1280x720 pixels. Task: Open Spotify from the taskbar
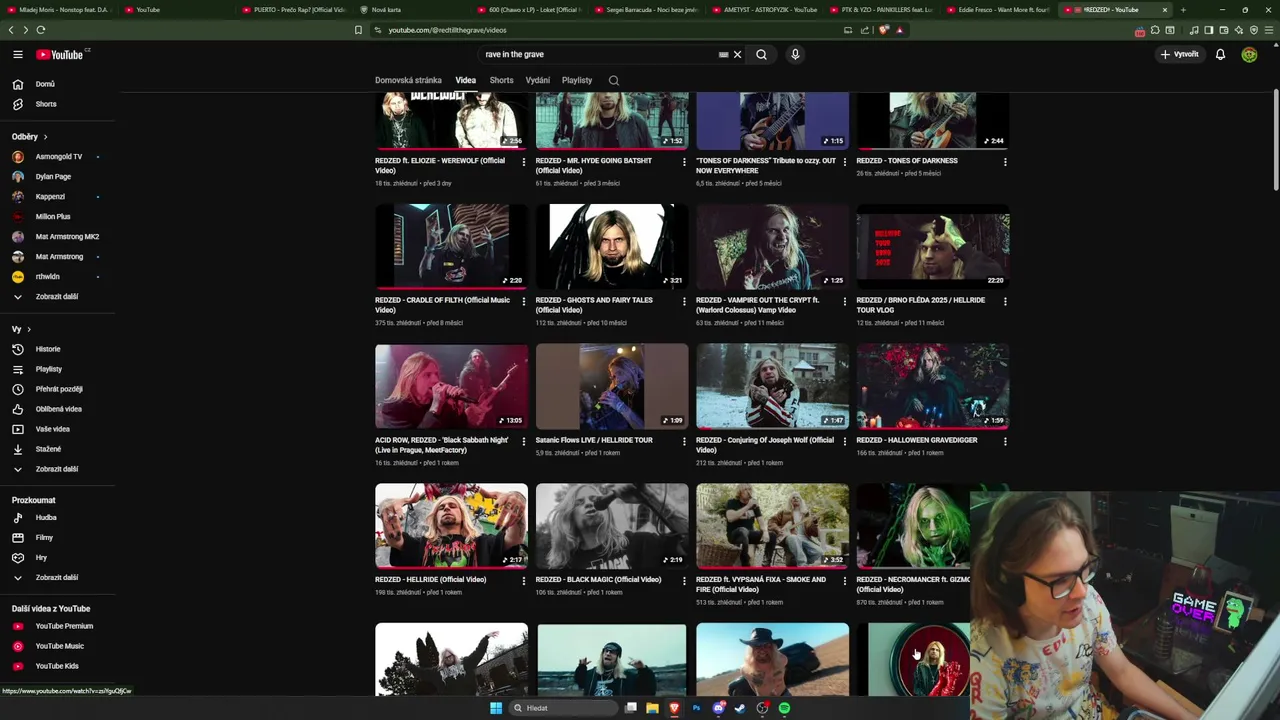784,708
